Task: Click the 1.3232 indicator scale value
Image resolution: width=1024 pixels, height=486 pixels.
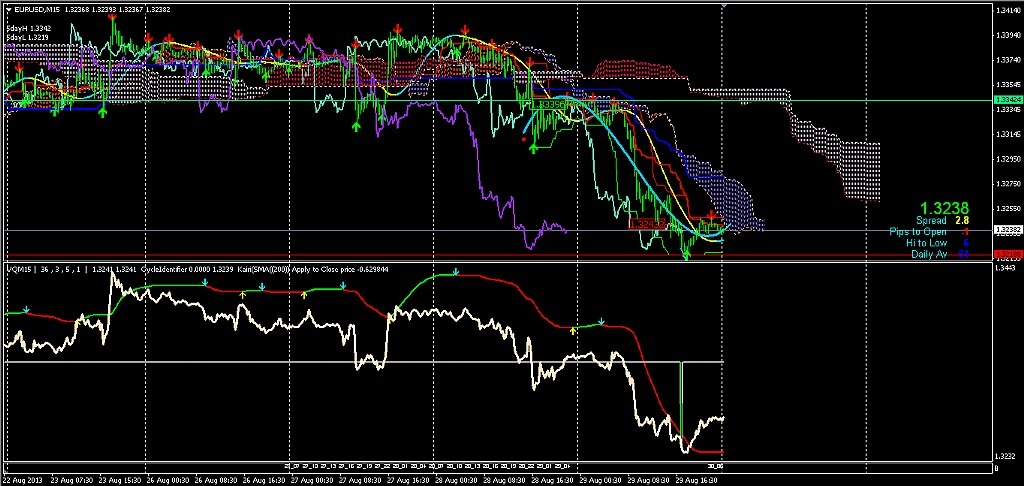Action: point(1004,457)
